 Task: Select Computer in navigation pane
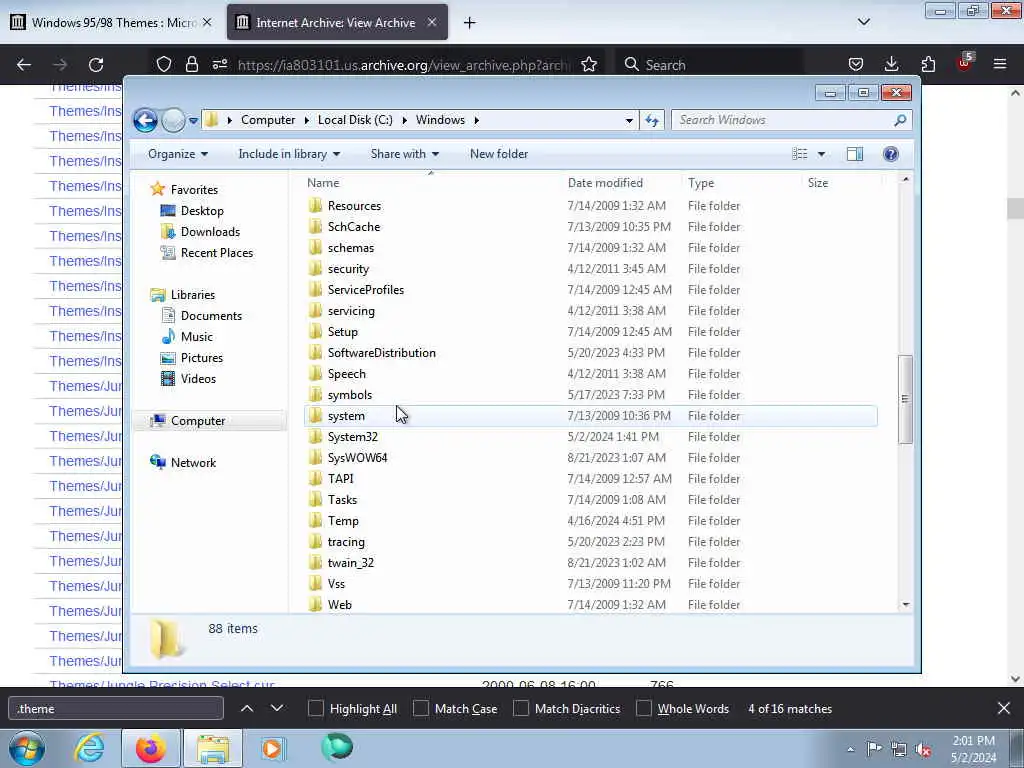click(198, 421)
